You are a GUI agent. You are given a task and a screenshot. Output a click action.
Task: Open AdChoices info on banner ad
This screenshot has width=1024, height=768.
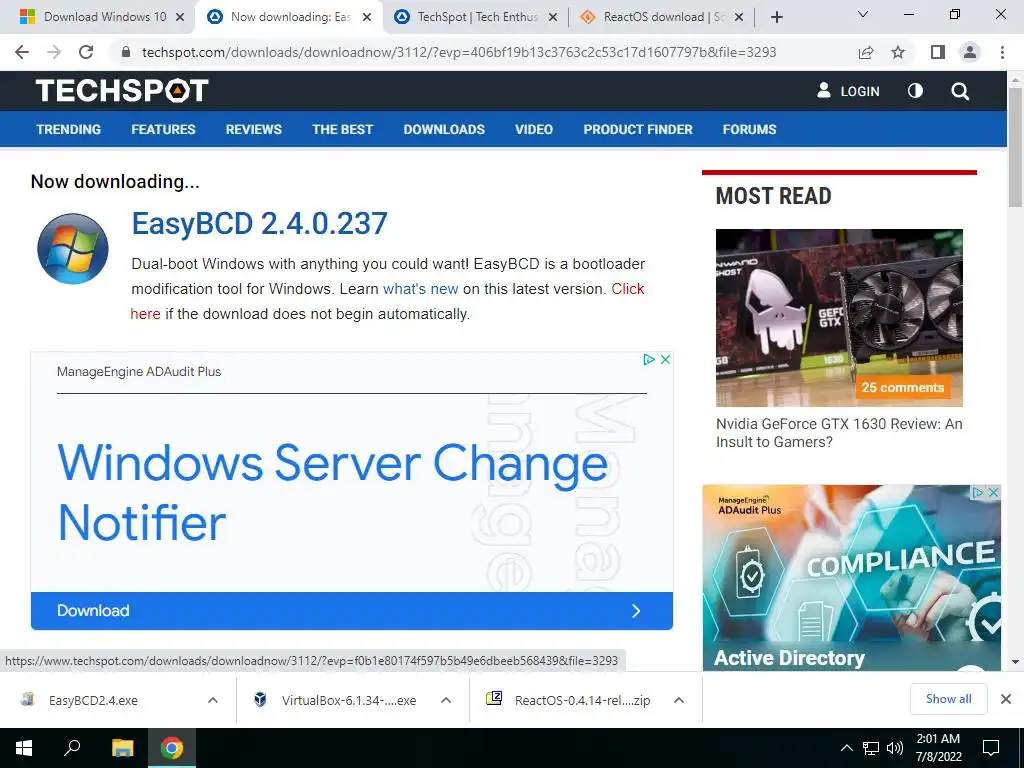tap(648, 359)
